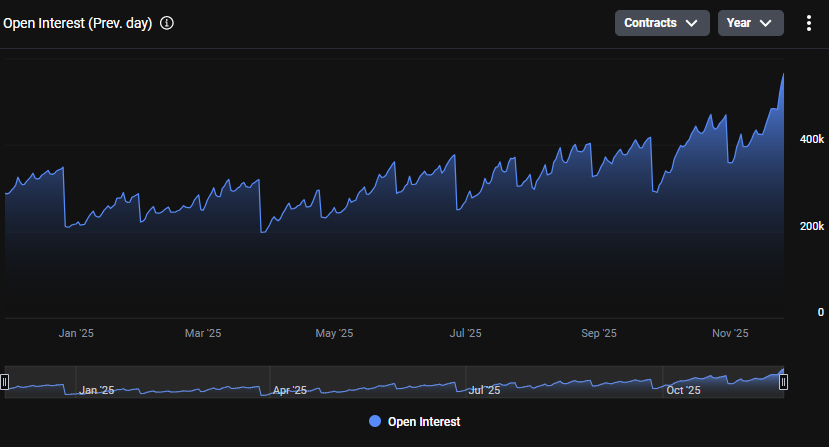The image size is (829, 447).
Task: Open the Contracts unit selector
Action: coord(661,23)
